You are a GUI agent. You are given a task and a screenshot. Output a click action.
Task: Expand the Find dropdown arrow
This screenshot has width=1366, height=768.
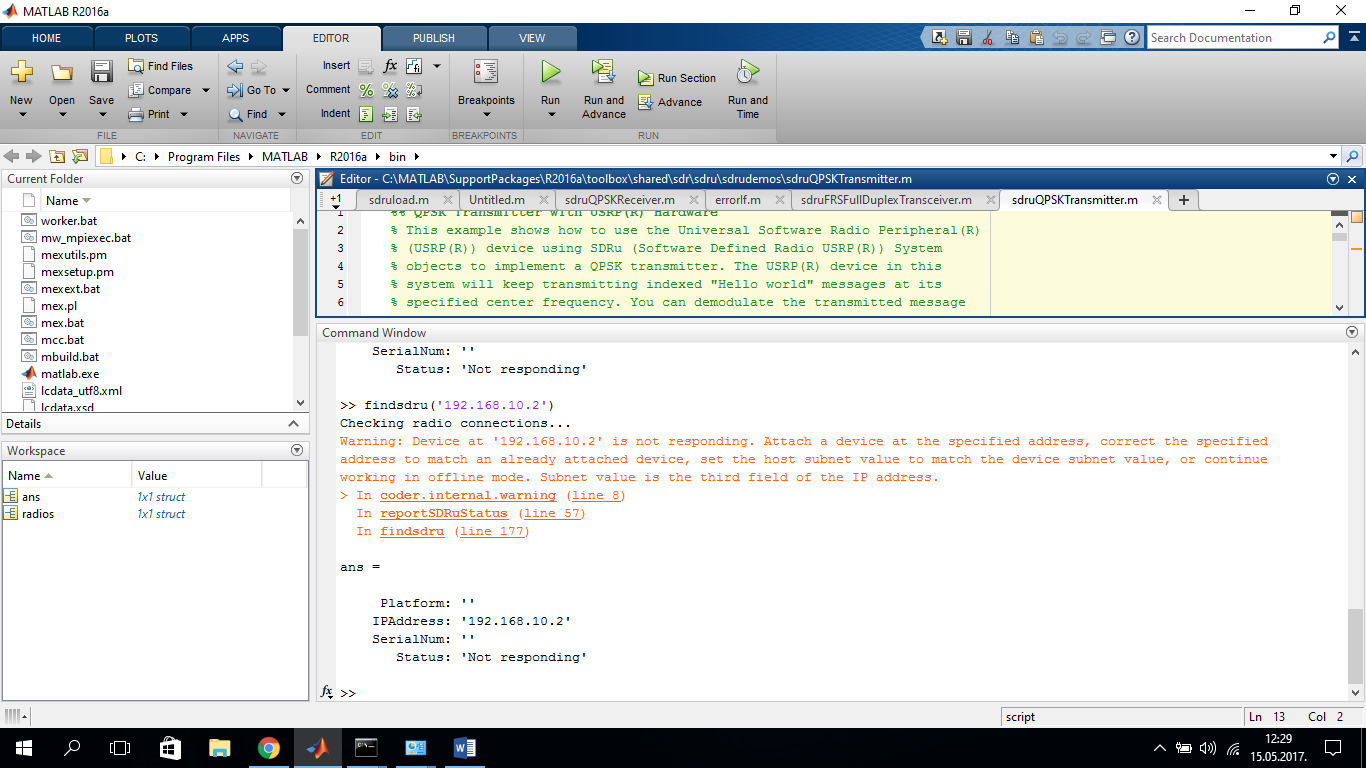point(282,114)
